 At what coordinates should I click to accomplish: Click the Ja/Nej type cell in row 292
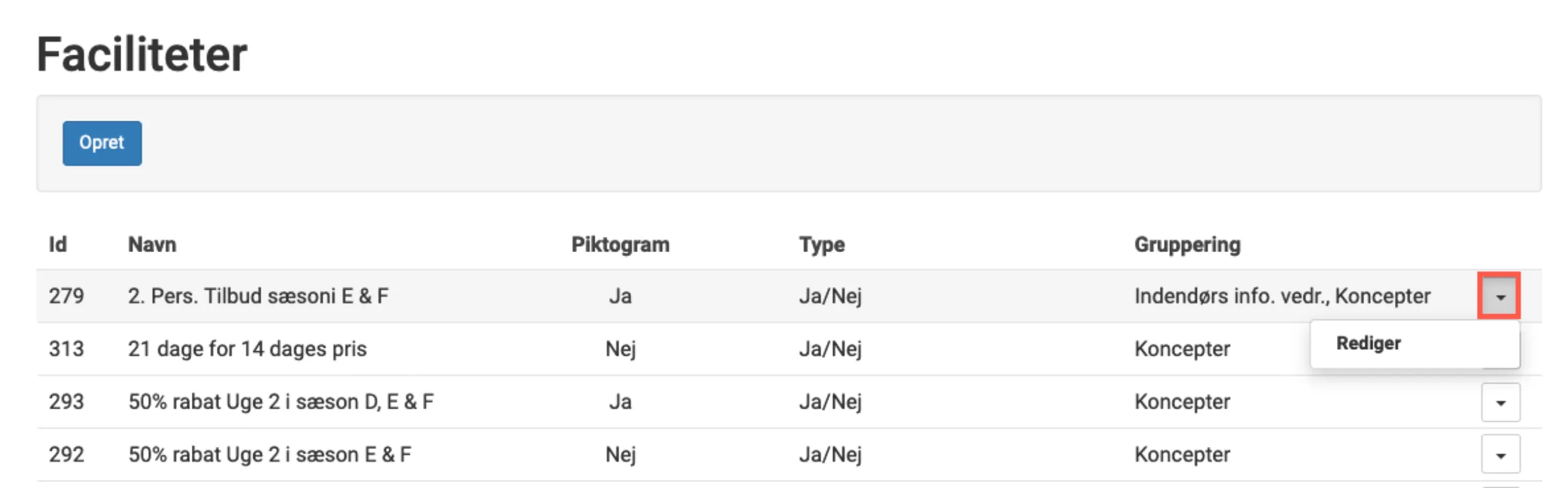[830, 454]
